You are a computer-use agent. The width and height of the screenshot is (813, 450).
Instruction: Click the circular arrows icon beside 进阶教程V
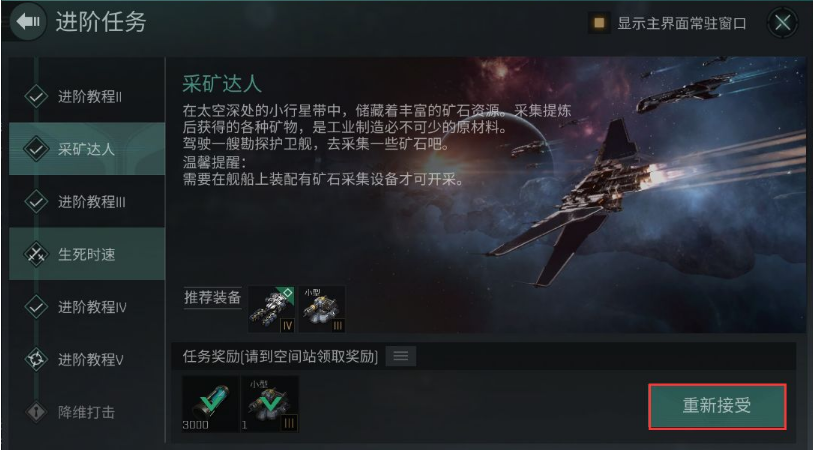[36, 359]
